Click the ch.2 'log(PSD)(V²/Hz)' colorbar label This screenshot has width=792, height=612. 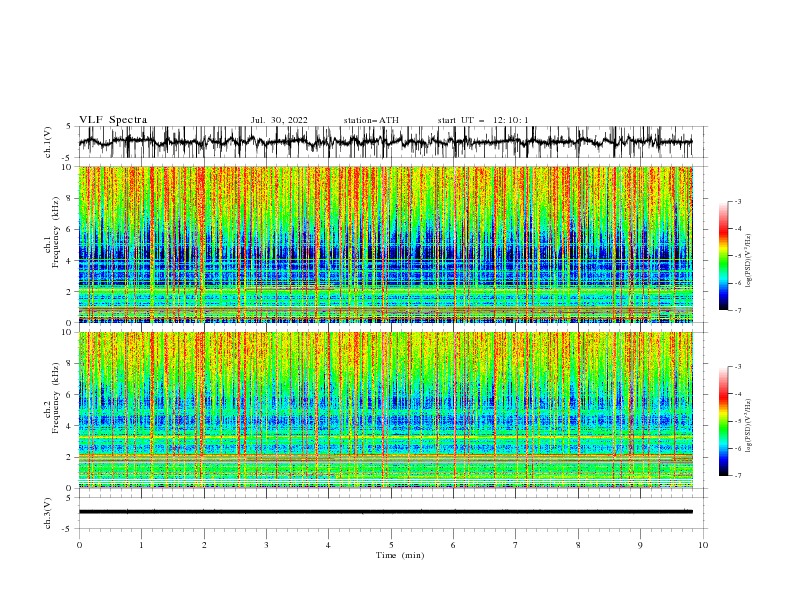tap(749, 425)
